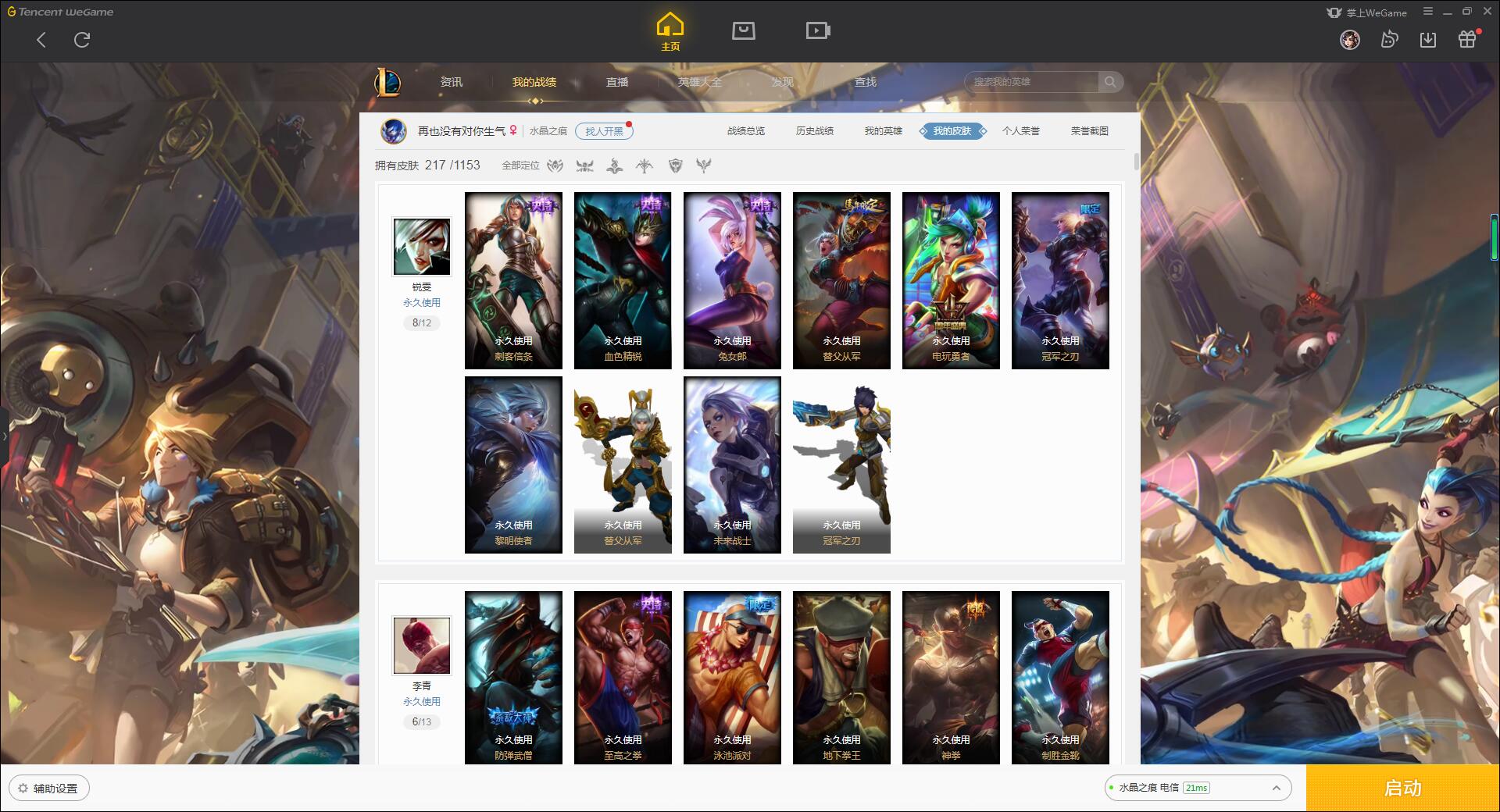This screenshot has height=812, width=1500.
Task: Select 全部定位 filter
Action: [520, 166]
